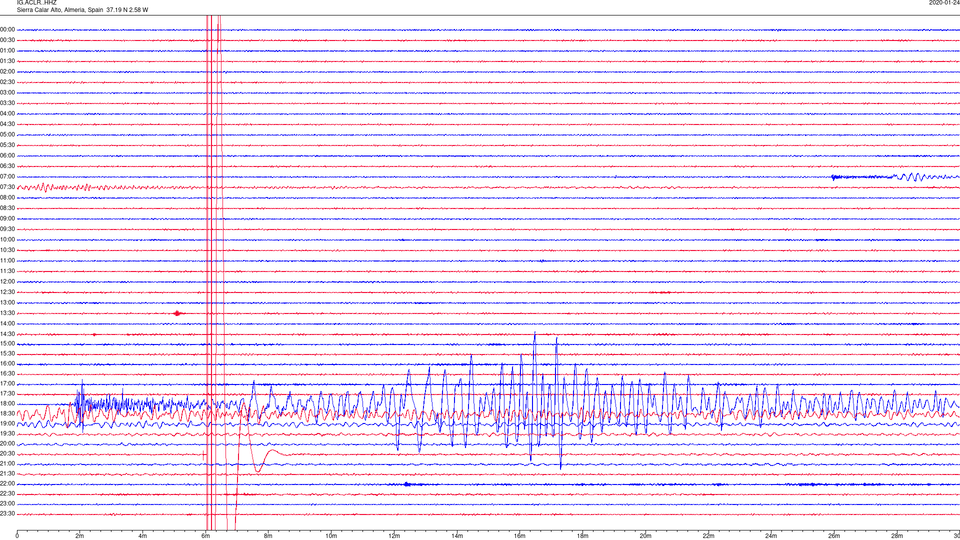The width and height of the screenshot is (960, 540).
Task: Click the 16m tick label on time axis
Action: coord(520,536)
